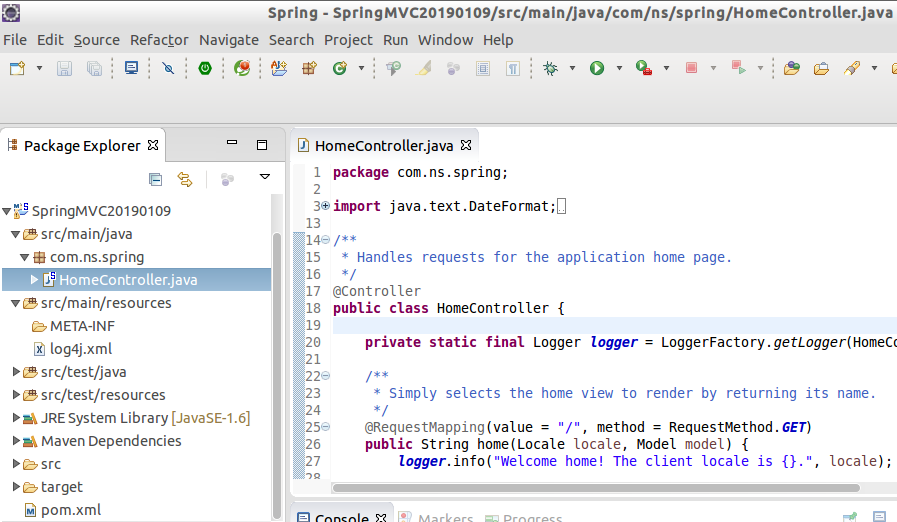Viewport: 897px width, 522px height.
Task: Open the File menu
Action: (x=15, y=40)
